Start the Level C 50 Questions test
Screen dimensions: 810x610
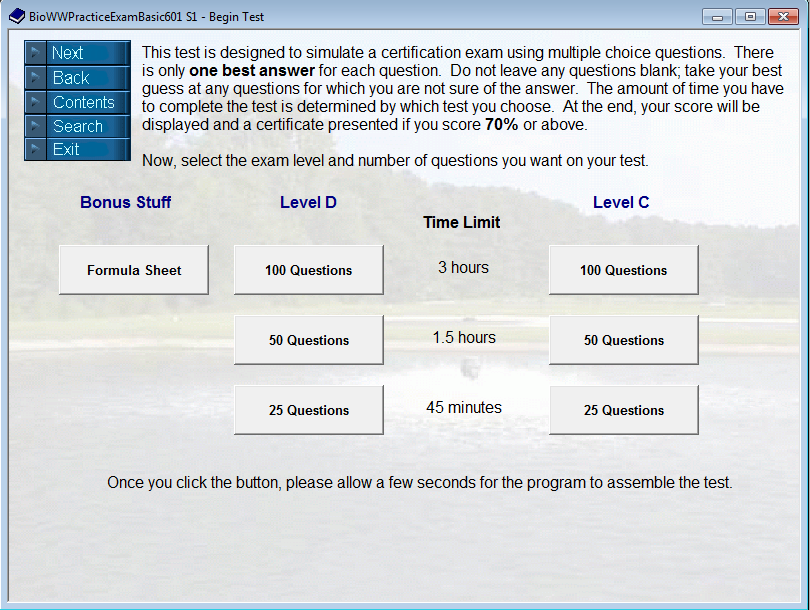click(x=622, y=339)
